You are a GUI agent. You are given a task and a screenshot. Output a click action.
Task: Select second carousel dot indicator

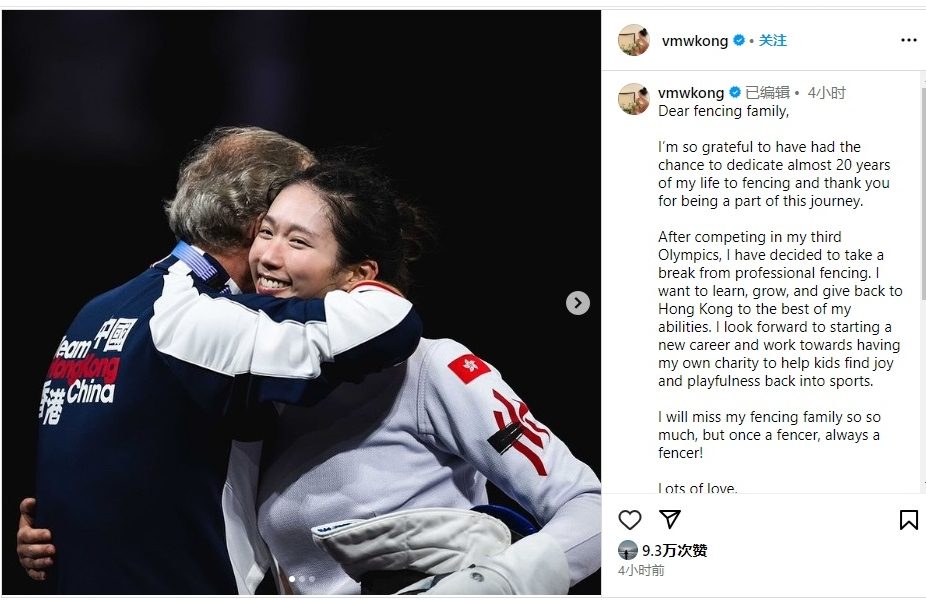[302, 579]
